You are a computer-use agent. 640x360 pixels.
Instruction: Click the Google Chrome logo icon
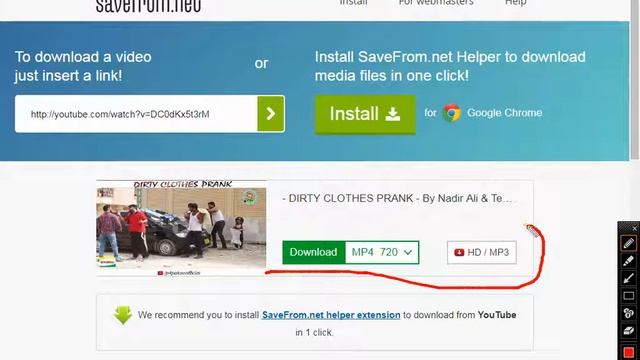pos(452,113)
